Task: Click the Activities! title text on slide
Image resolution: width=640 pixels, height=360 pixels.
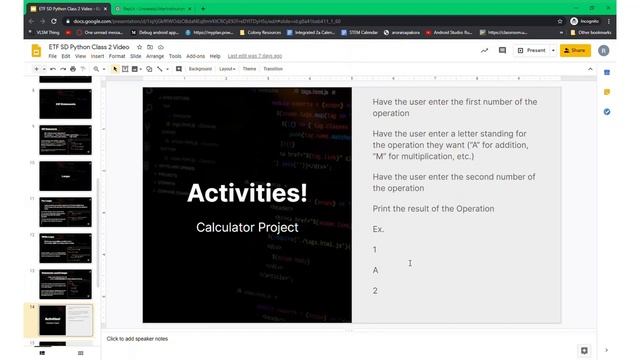Action: coord(247,193)
